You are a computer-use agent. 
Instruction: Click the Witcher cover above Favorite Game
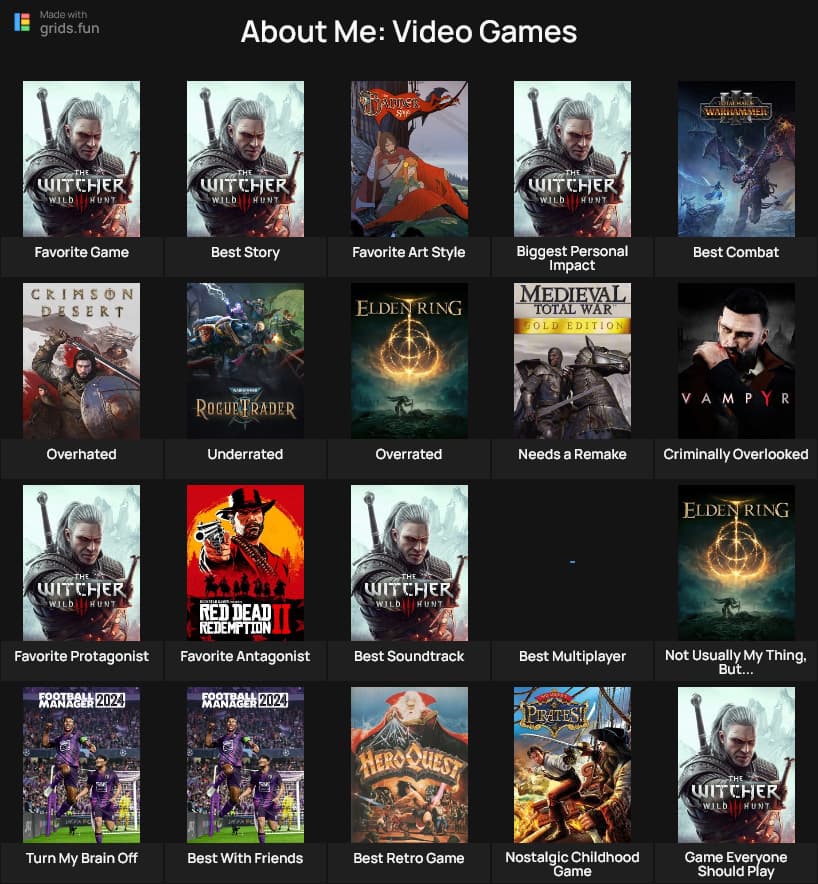coord(81,158)
